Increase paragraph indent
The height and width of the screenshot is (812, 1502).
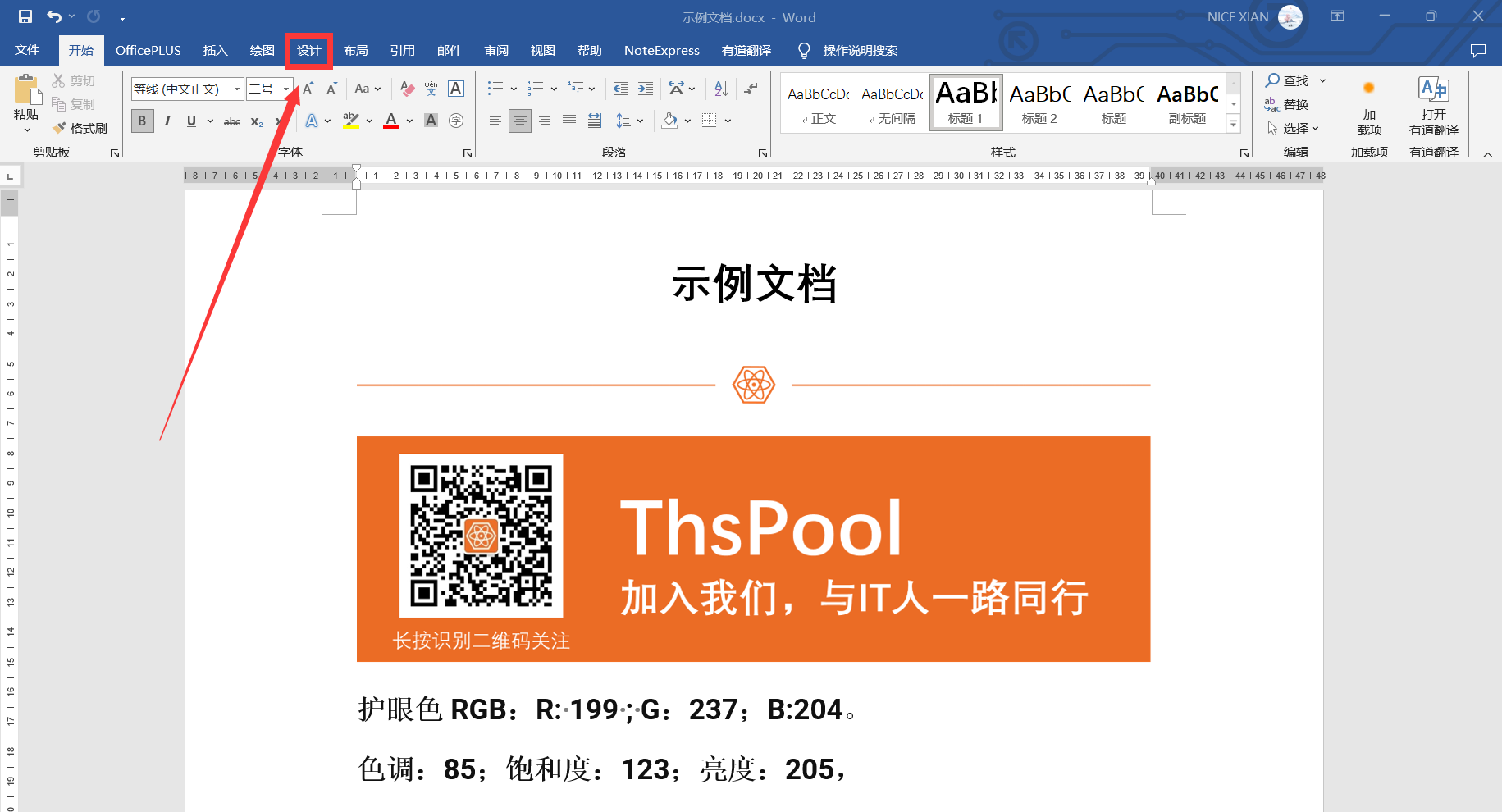click(646, 89)
